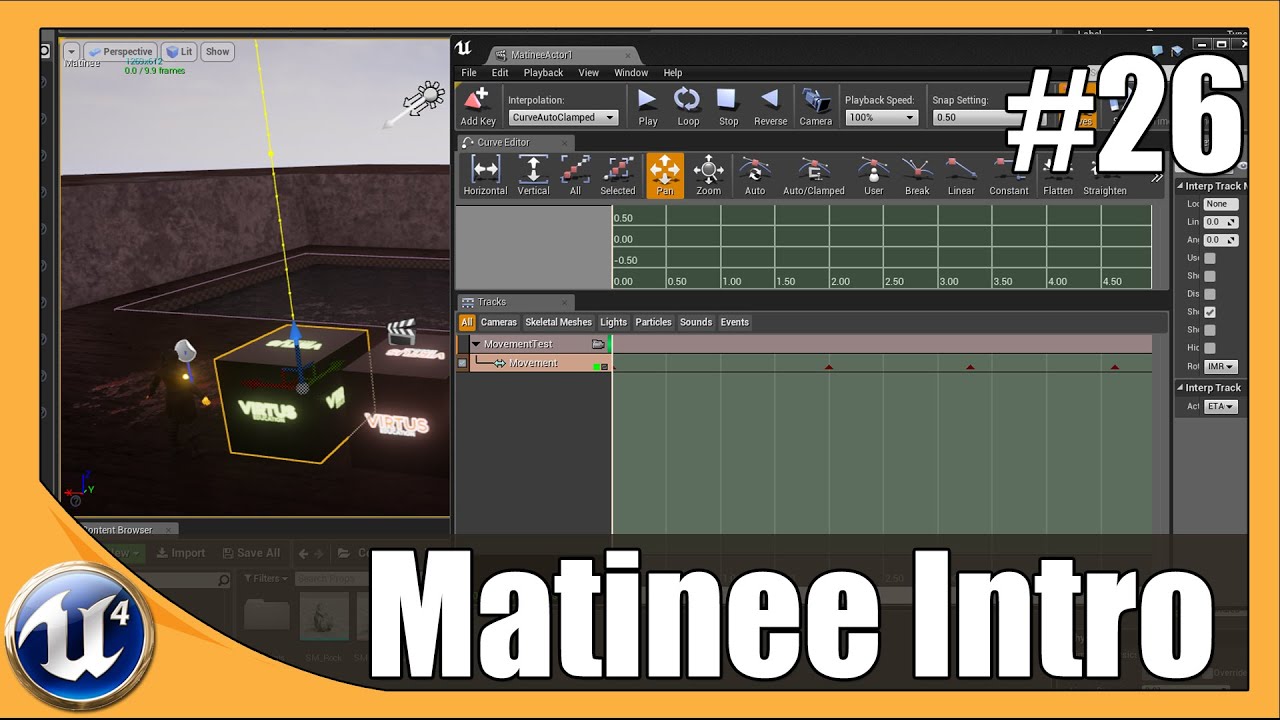Collapse the MovementTest group arrow
This screenshot has height=720, width=1280.
pyautogui.click(x=476, y=344)
